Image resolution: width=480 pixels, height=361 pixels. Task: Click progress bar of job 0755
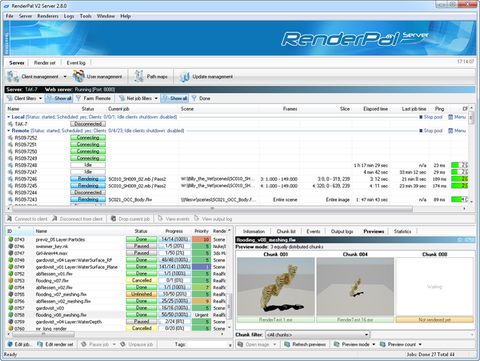point(174,294)
